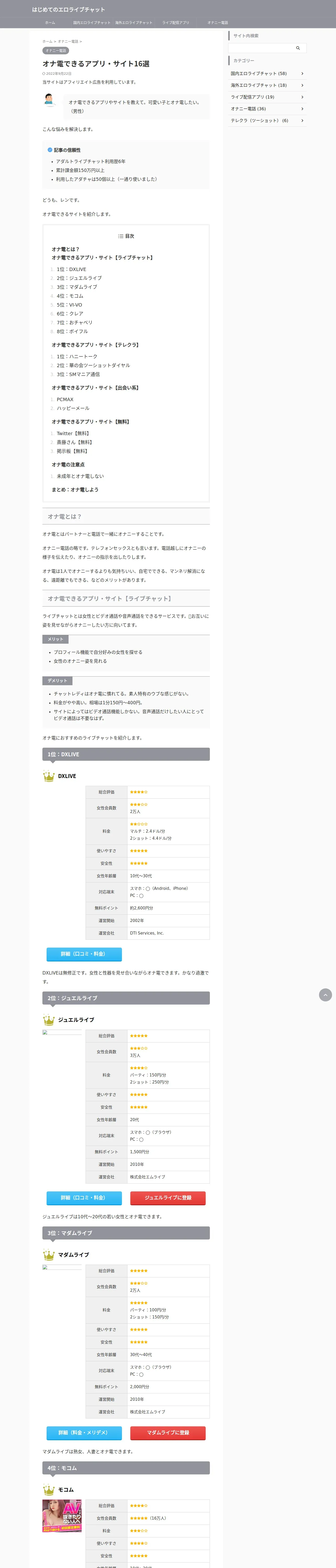The image size is (336, 1568).
Task: Expand chevron beside オナニー電話 (36)
Action: point(302,109)
